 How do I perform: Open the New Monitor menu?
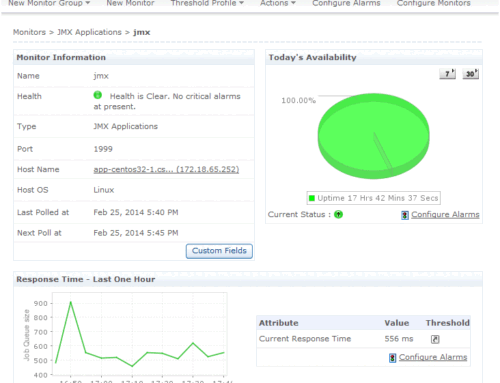130,3
